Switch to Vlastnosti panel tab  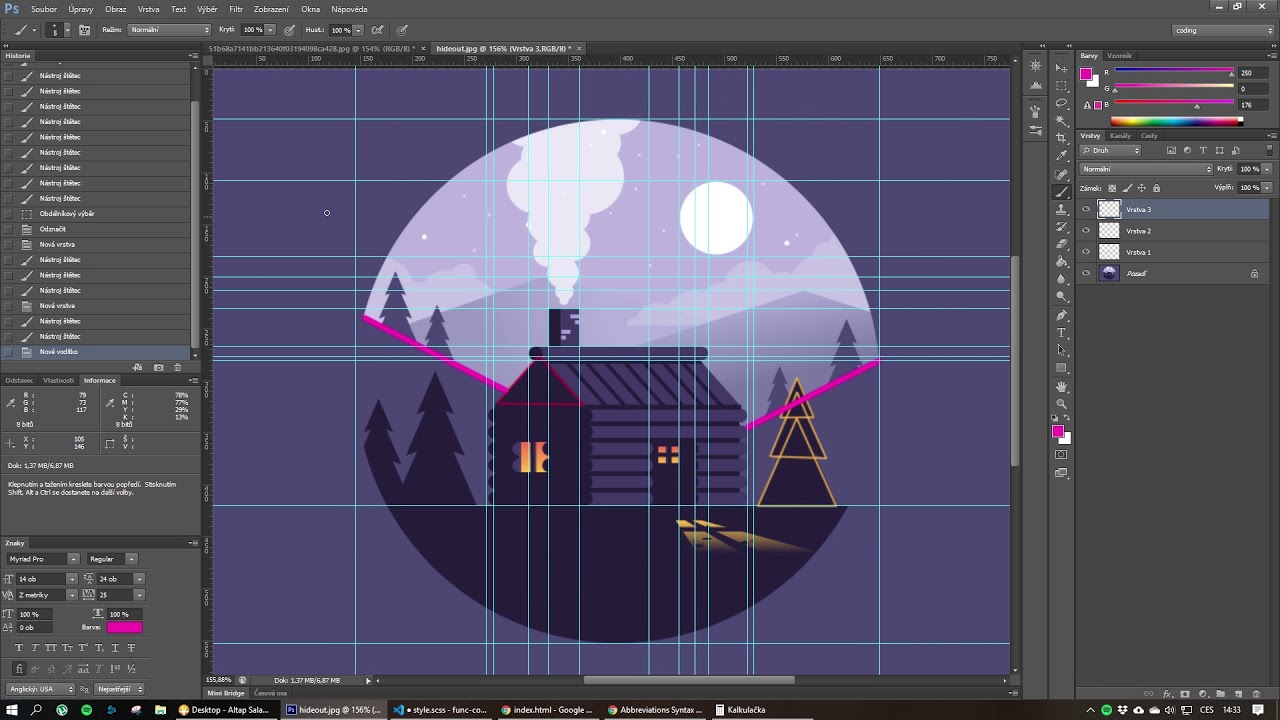pos(58,380)
